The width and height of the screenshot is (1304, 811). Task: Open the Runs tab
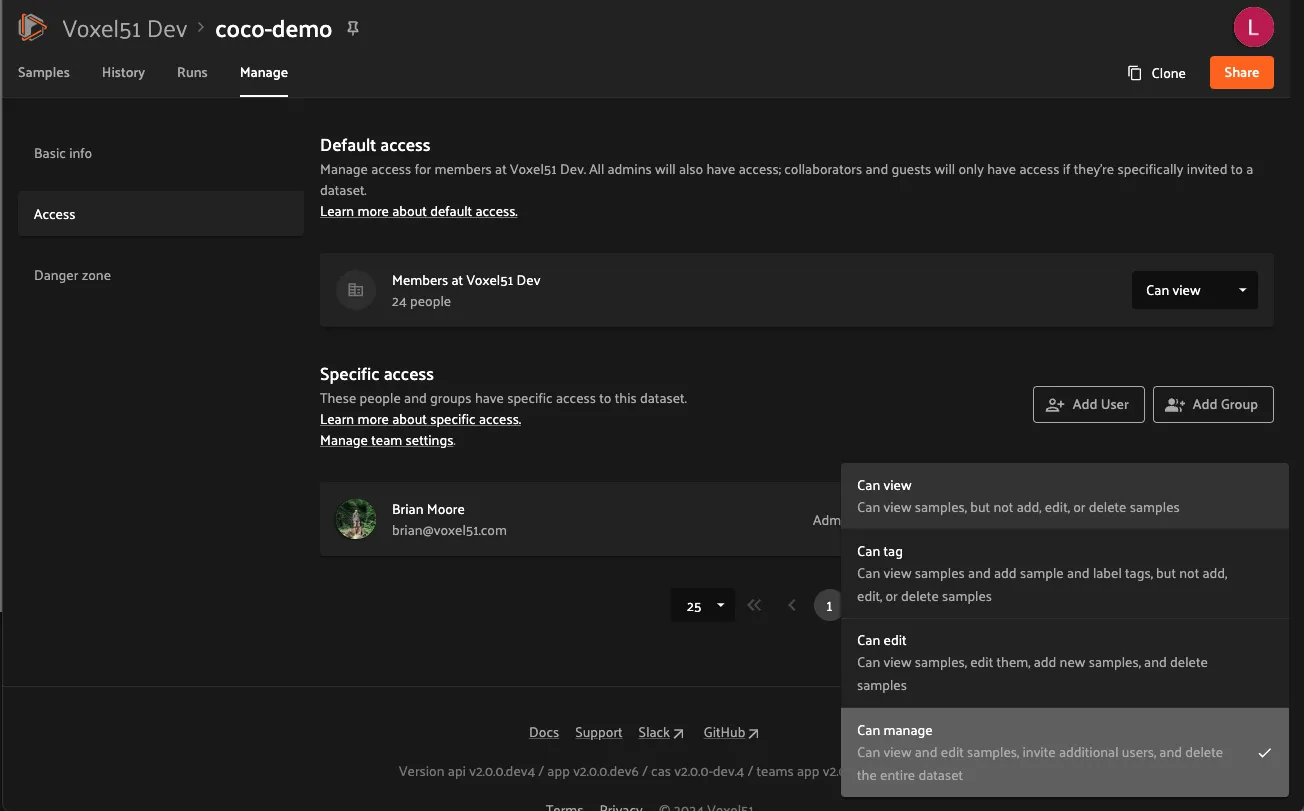point(192,72)
